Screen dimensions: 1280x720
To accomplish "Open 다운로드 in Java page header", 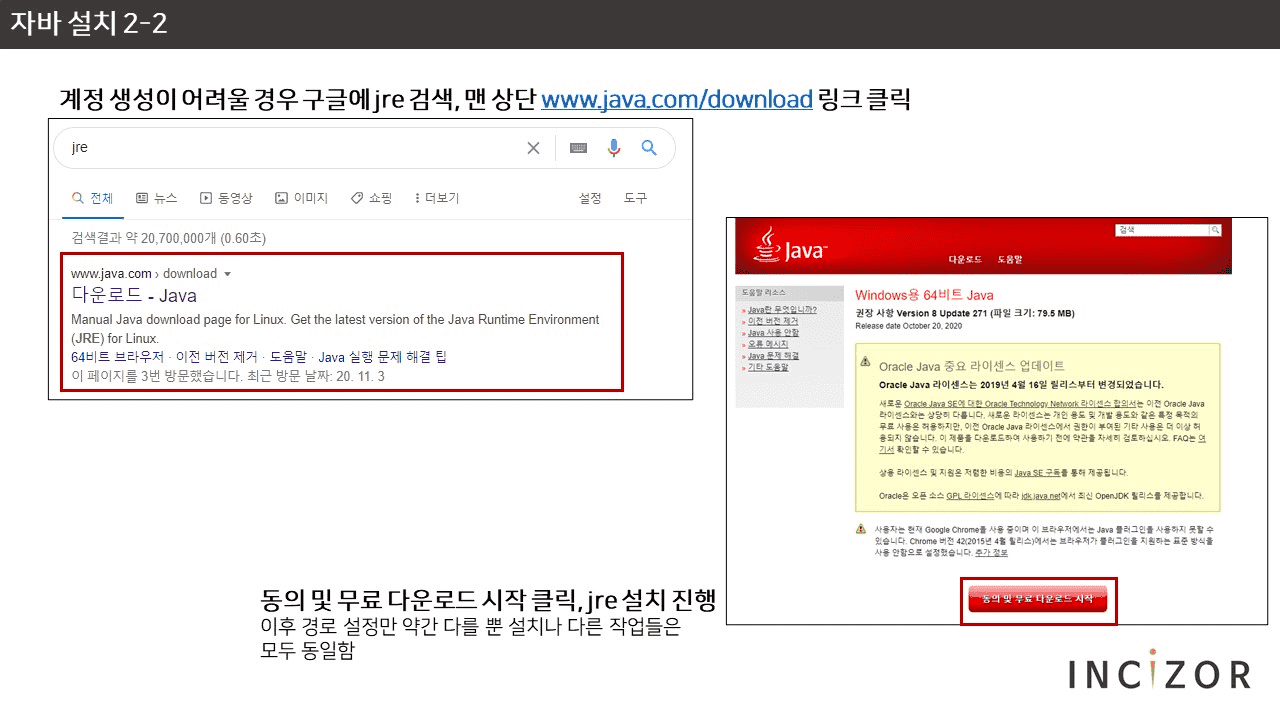I will [965, 260].
